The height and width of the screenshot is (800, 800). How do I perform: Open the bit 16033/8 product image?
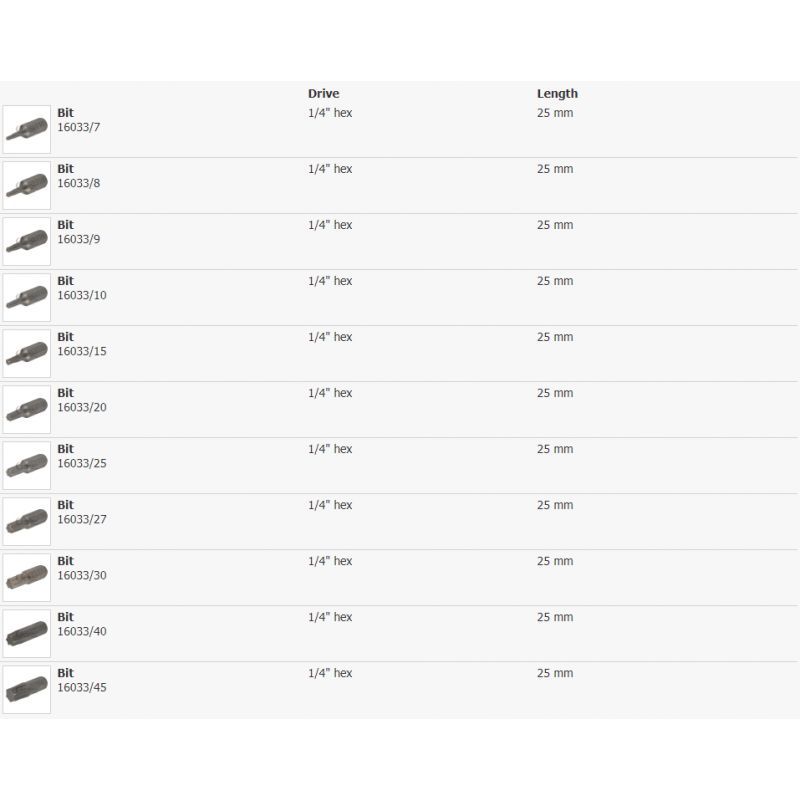pos(26,186)
